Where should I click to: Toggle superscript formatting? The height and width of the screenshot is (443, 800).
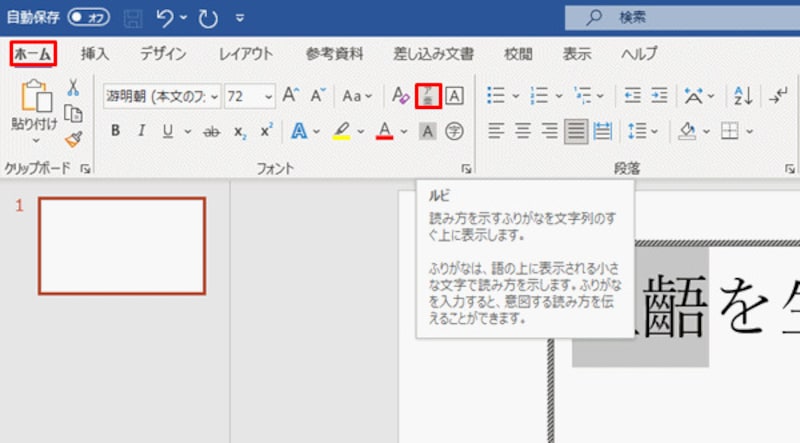pyautogui.click(x=266, y=131)
